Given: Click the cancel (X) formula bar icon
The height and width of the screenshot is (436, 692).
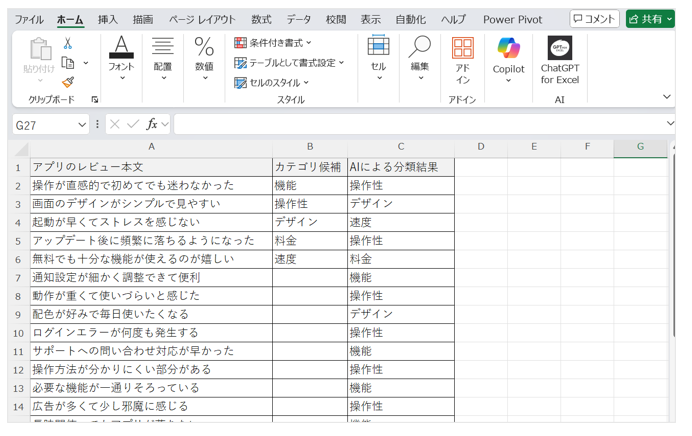Looking at the screenshot, I should coord(115,124).
